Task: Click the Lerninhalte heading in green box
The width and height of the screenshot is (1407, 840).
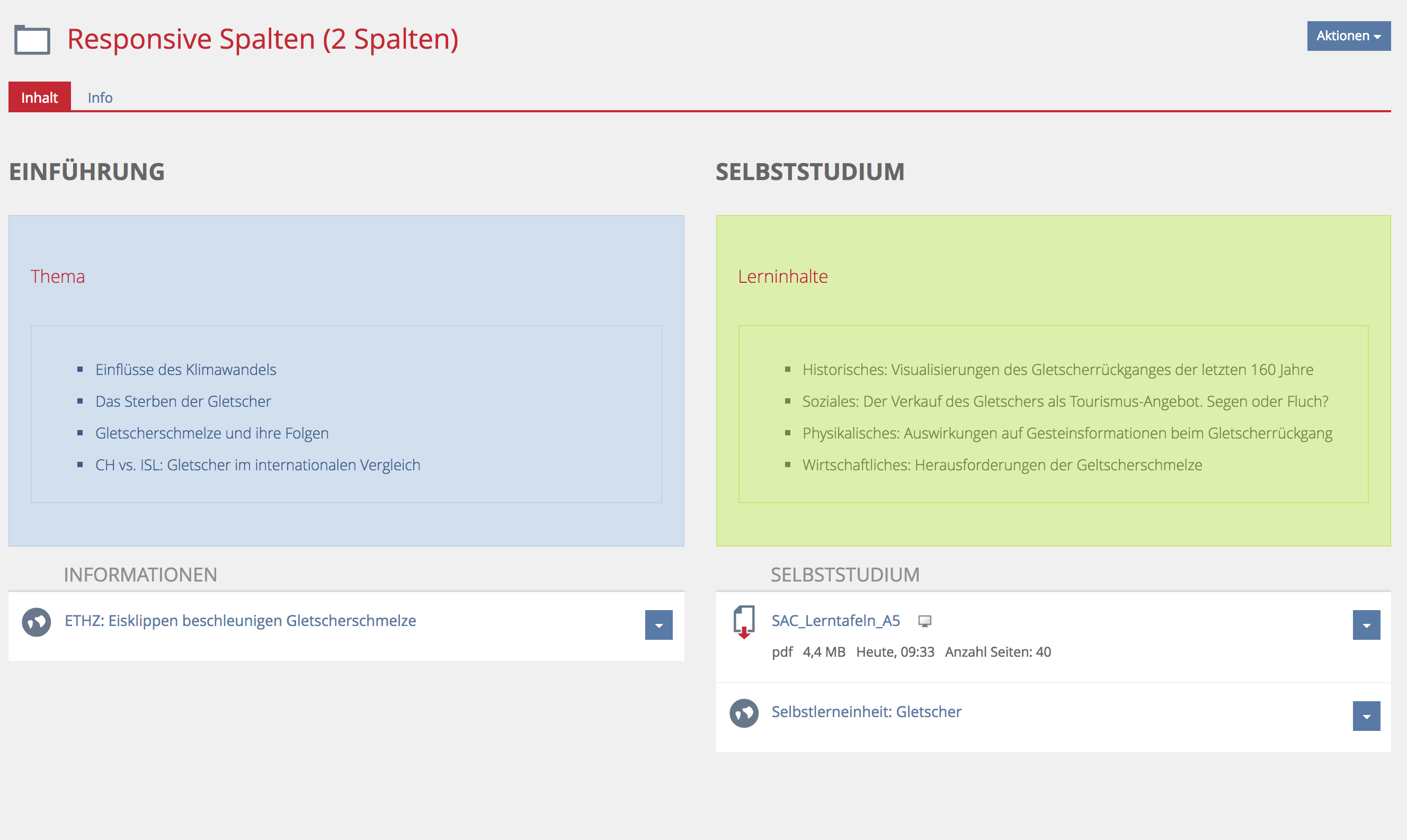Action: tap(783, 276)
